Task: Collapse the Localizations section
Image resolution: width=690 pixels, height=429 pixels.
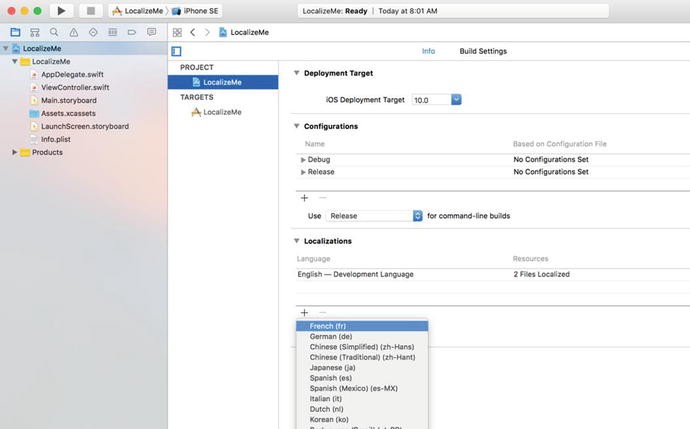Action: pos(297,241)
